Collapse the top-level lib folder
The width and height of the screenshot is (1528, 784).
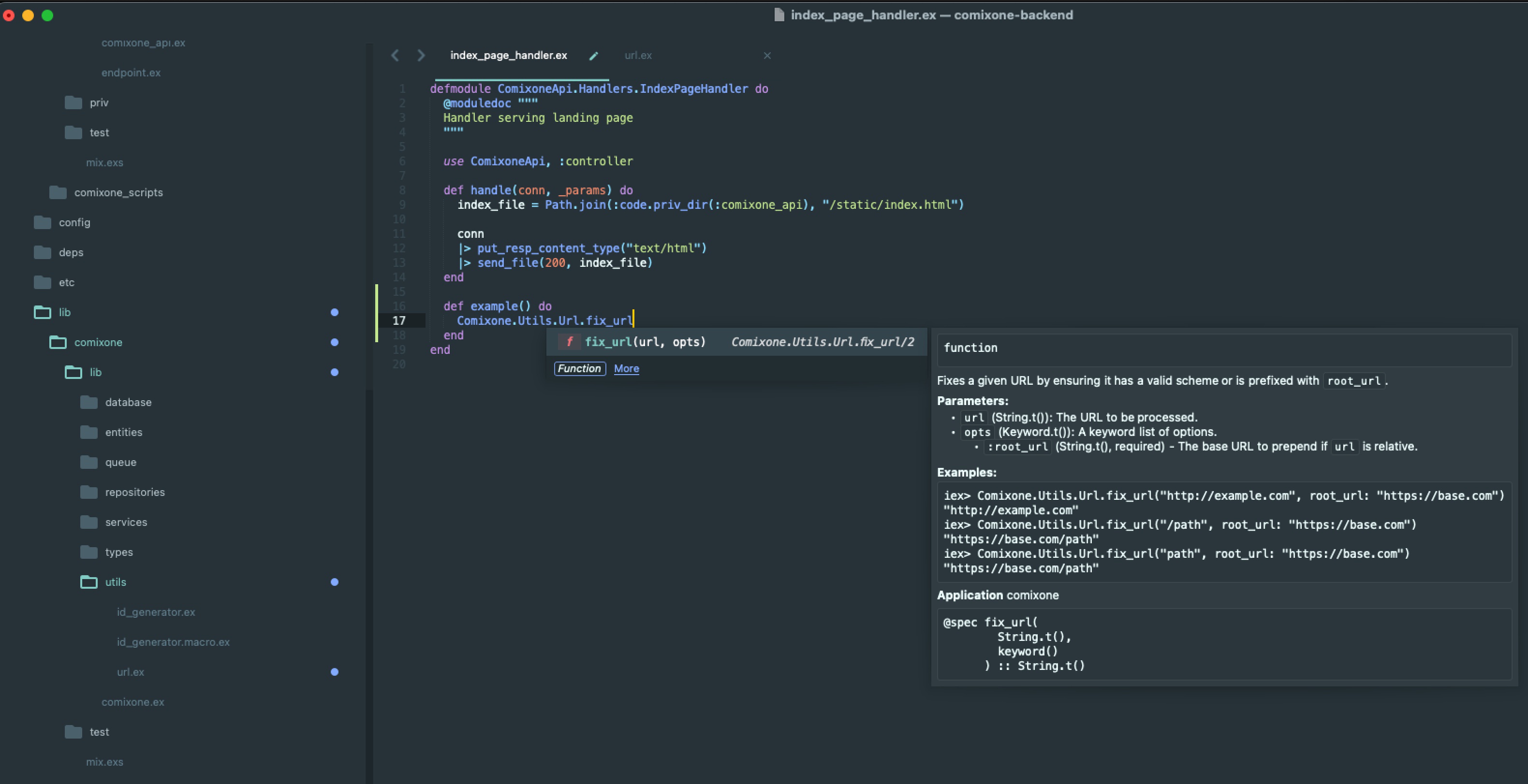(x=42, y=312)
